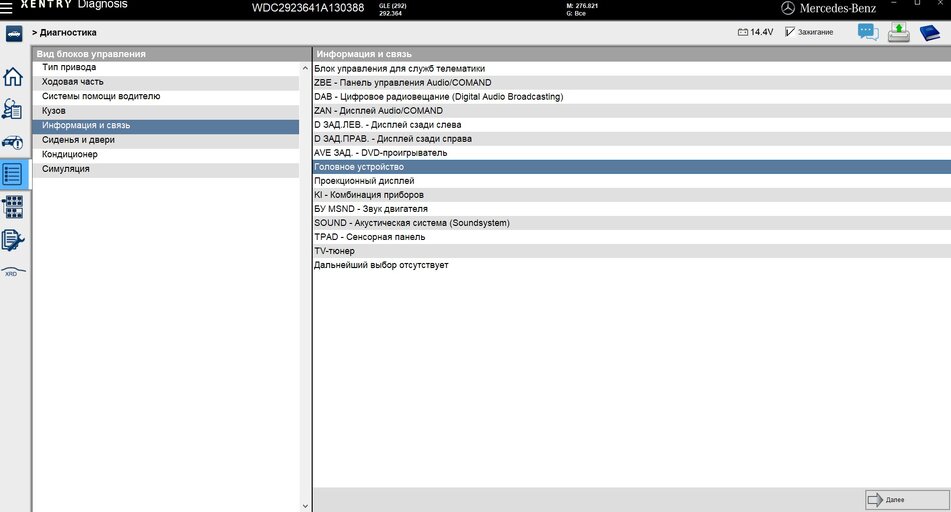Viewport: 951px width, 512px height.
Task: Choose Проекционный дисплей entry
Action: 632,181
